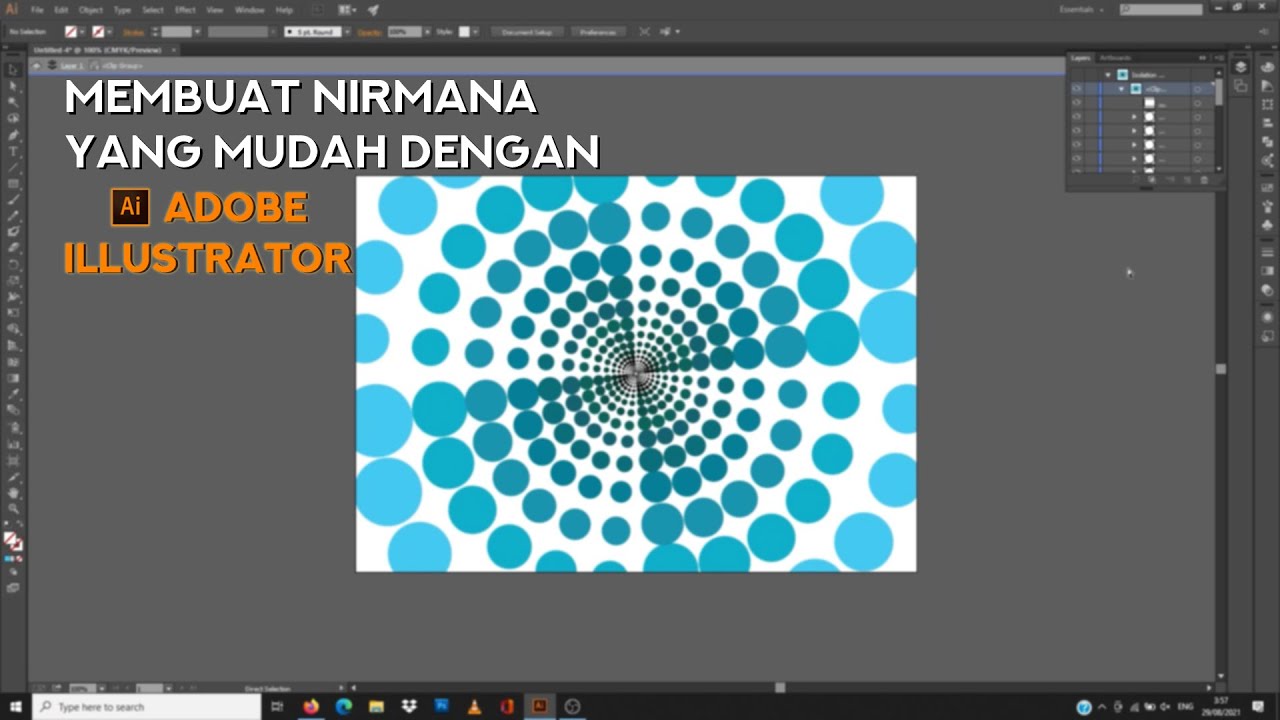Click the Go to Bridge icon
Screen dimensions: 1280x720
[318, 10]
